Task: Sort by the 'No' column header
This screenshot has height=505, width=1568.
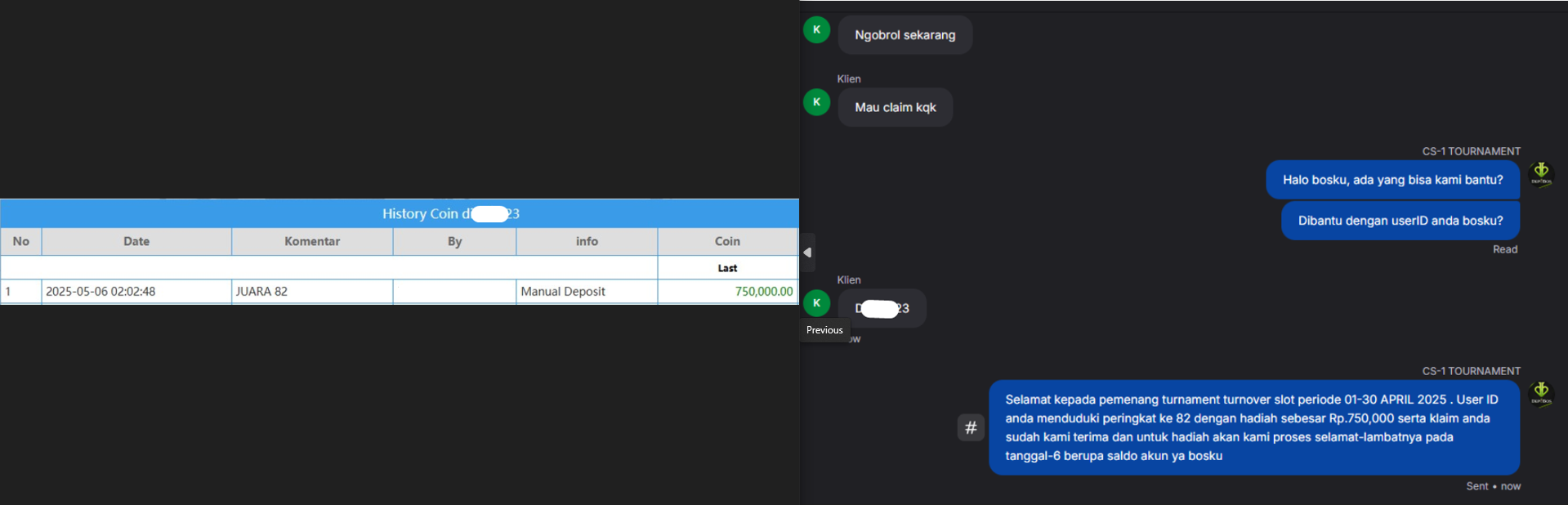Action: coord(21,241)
